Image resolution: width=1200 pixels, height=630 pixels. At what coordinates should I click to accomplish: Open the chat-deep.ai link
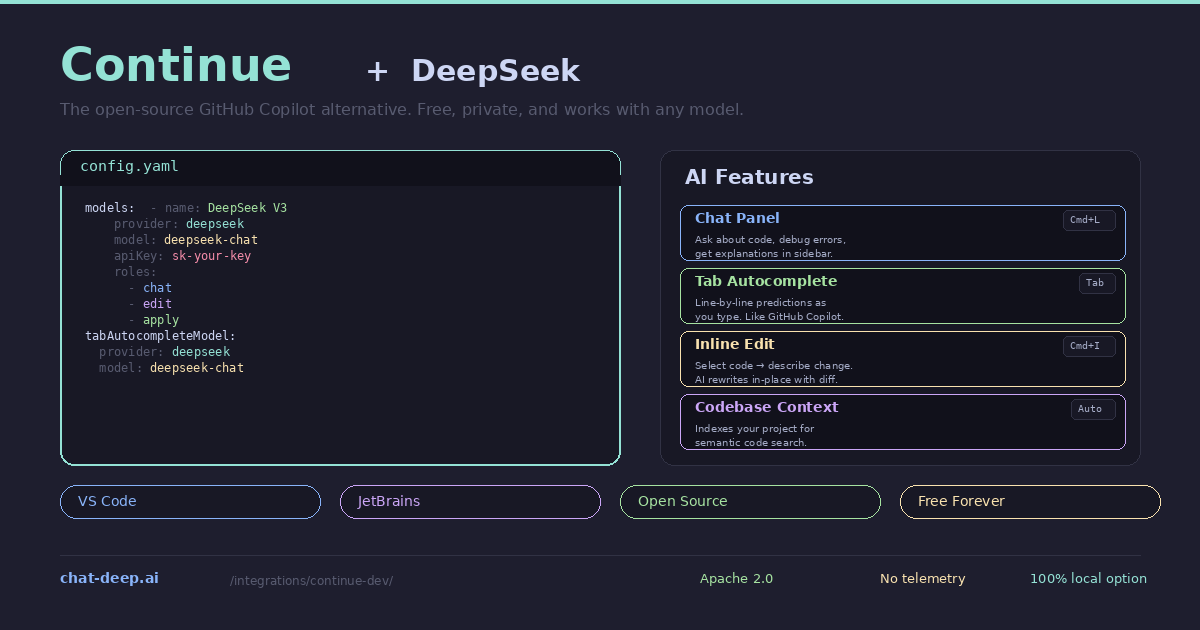pyautogui.click(x=109, y=577)
